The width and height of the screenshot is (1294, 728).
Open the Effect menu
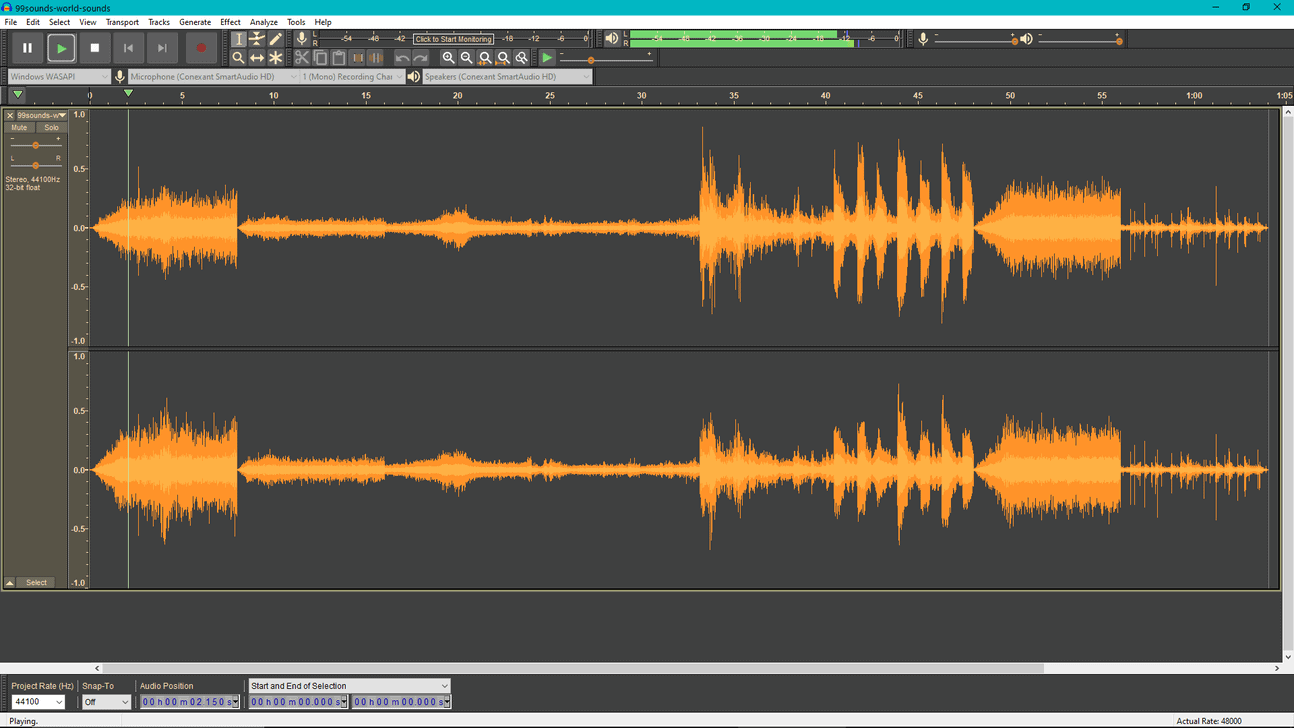click(230, 22)
